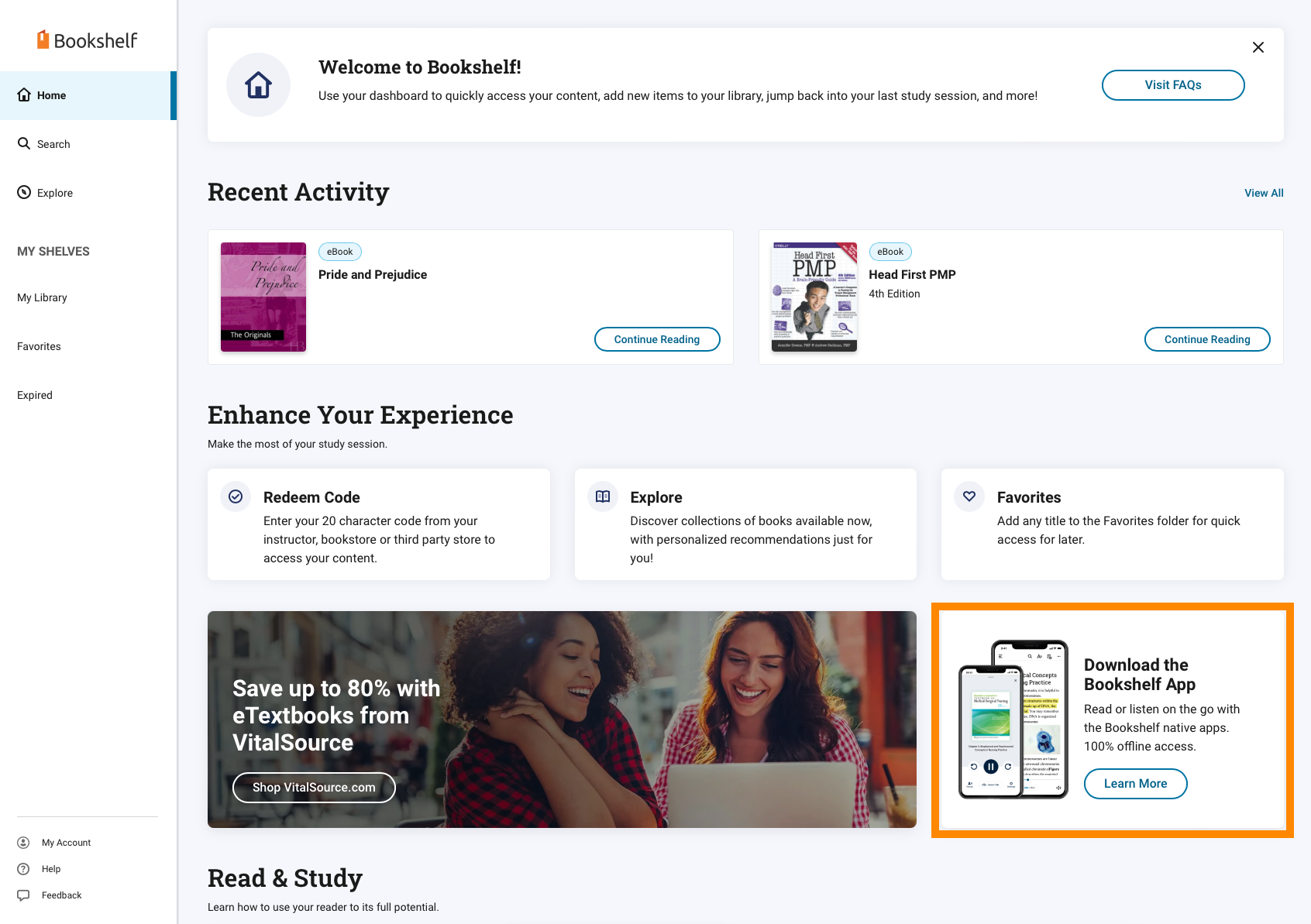This screenshot has height=924, width=1311.
Task: Click the Enhance Your Experience heading
Action: [x=360, y=415]
